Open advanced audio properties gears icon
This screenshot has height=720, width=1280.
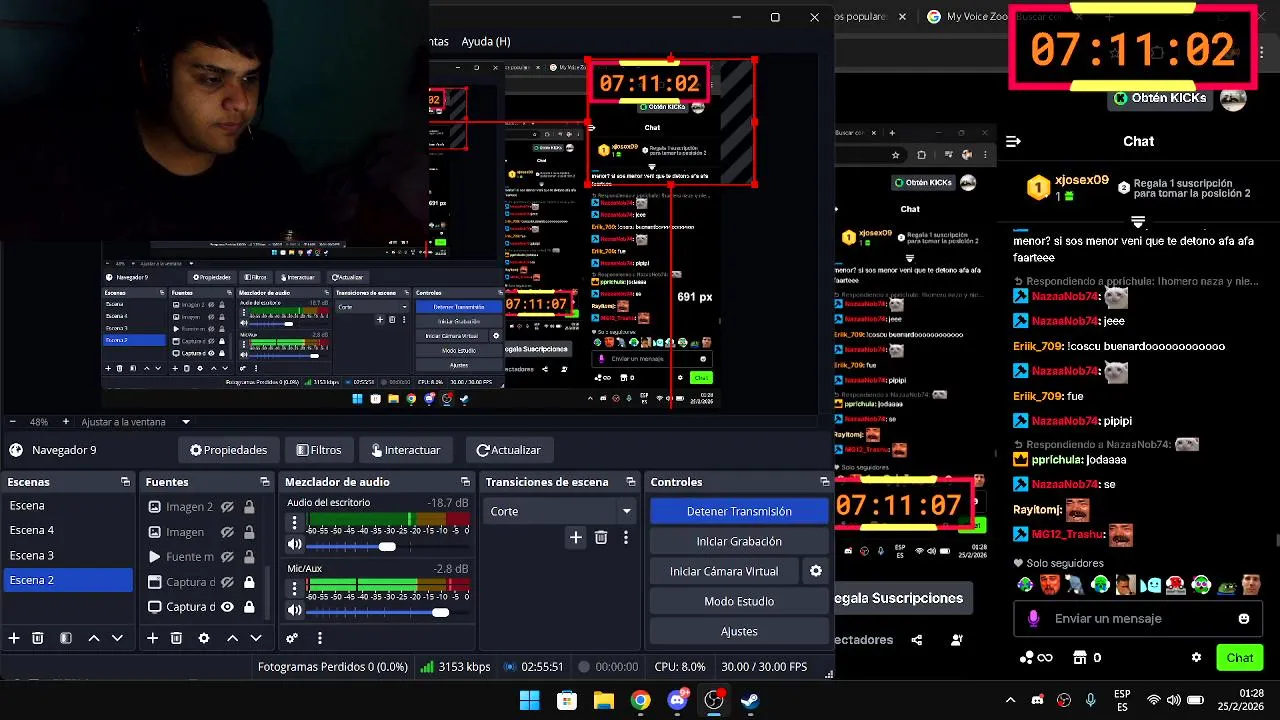292,638
